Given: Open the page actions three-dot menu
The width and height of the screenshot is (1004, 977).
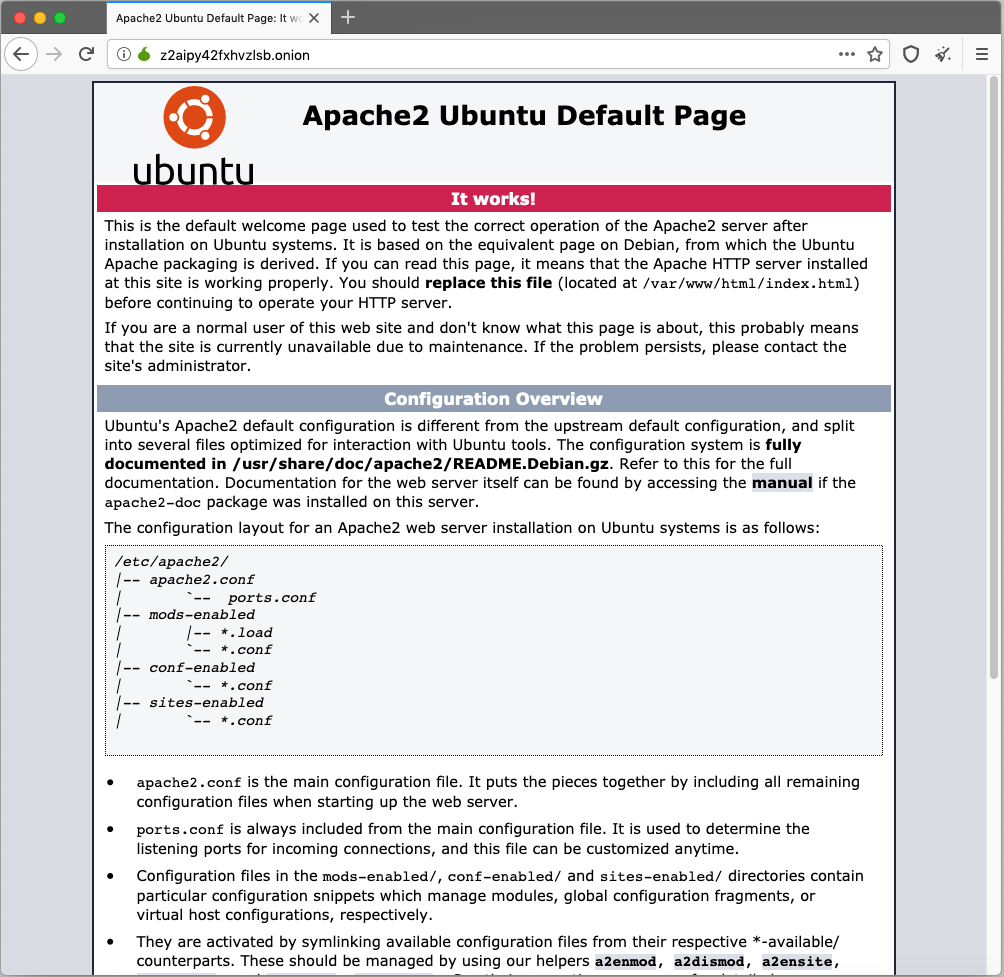Looking at the screenshot, I should [847, 55].
